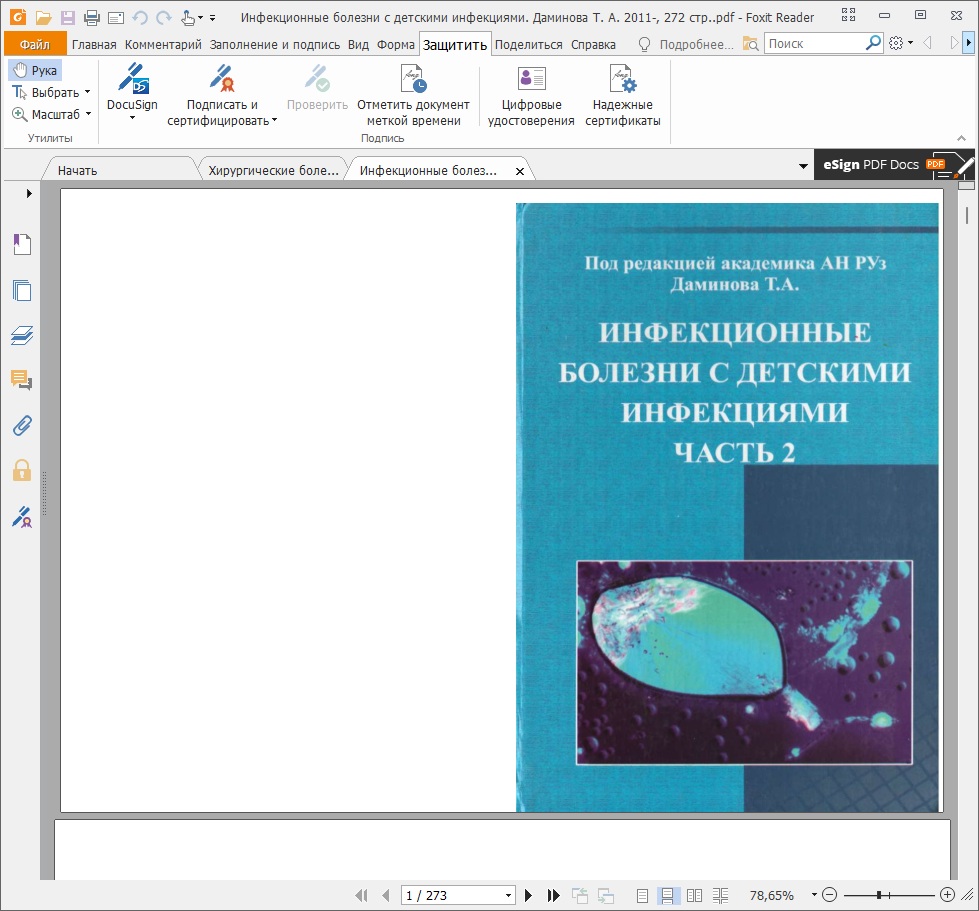Open the search settings gear dropdown
Image resolution: width=979 pixels, height=911 pixels.
point(901,43)
